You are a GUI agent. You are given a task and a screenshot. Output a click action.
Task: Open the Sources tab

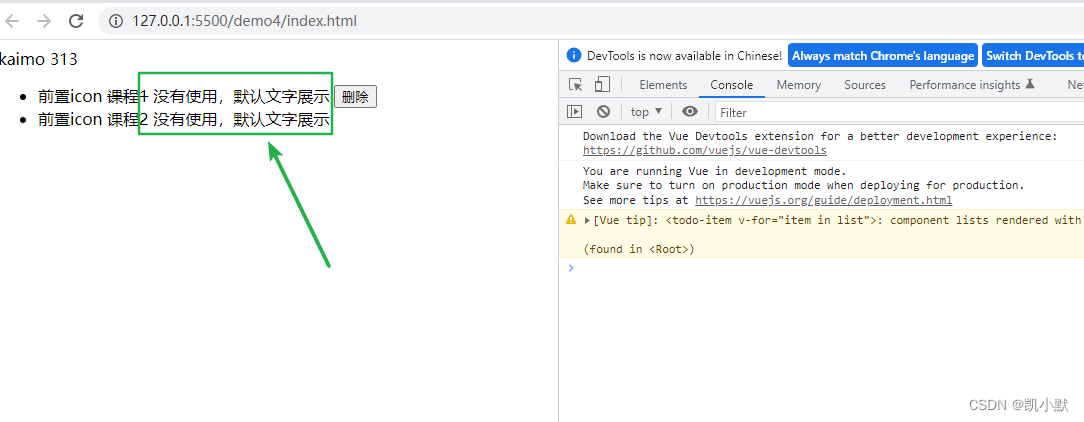click(864, 84)
